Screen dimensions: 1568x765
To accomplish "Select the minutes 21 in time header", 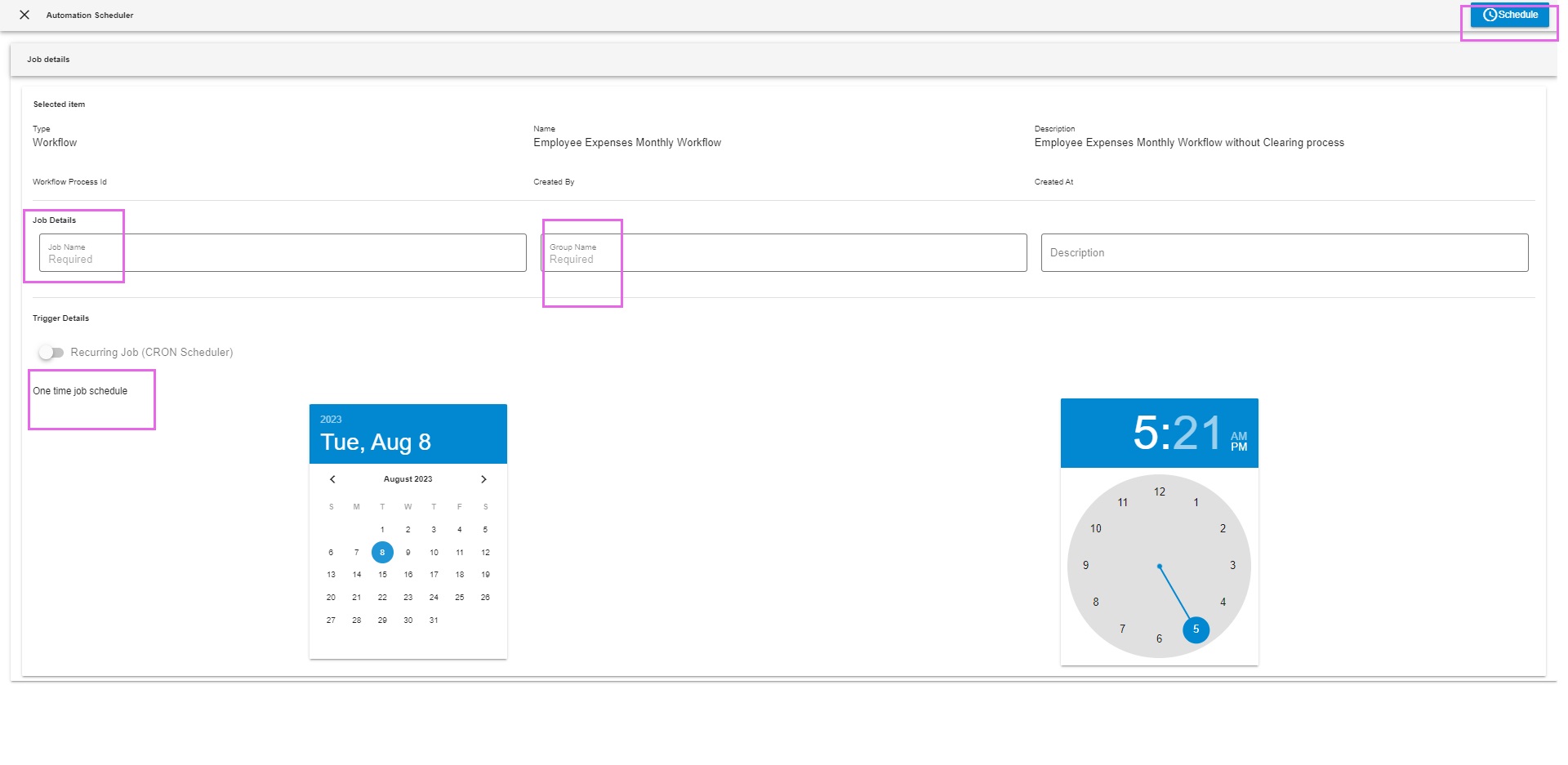I will coord(1196,433).
